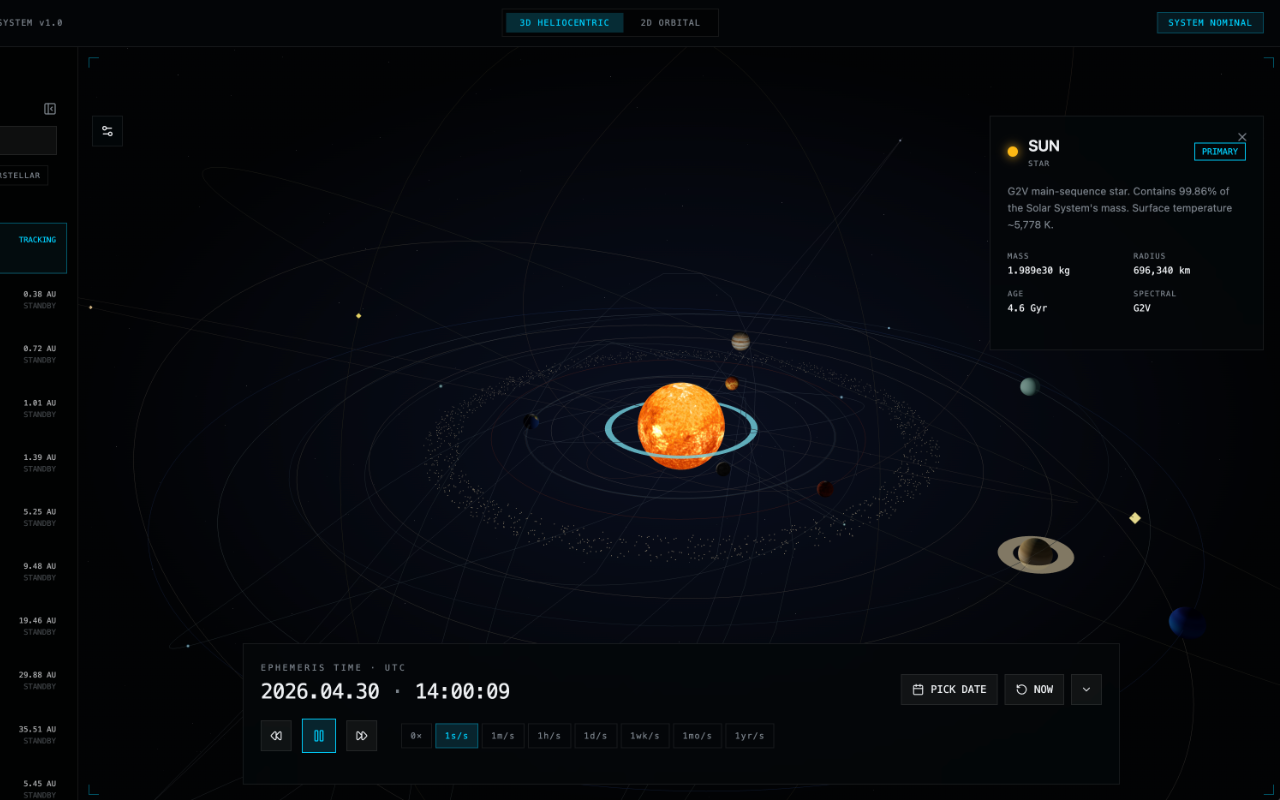1280x800 pixels.
Task: Set time speed to 1yr/s
Action: click(x=749, y=736)
